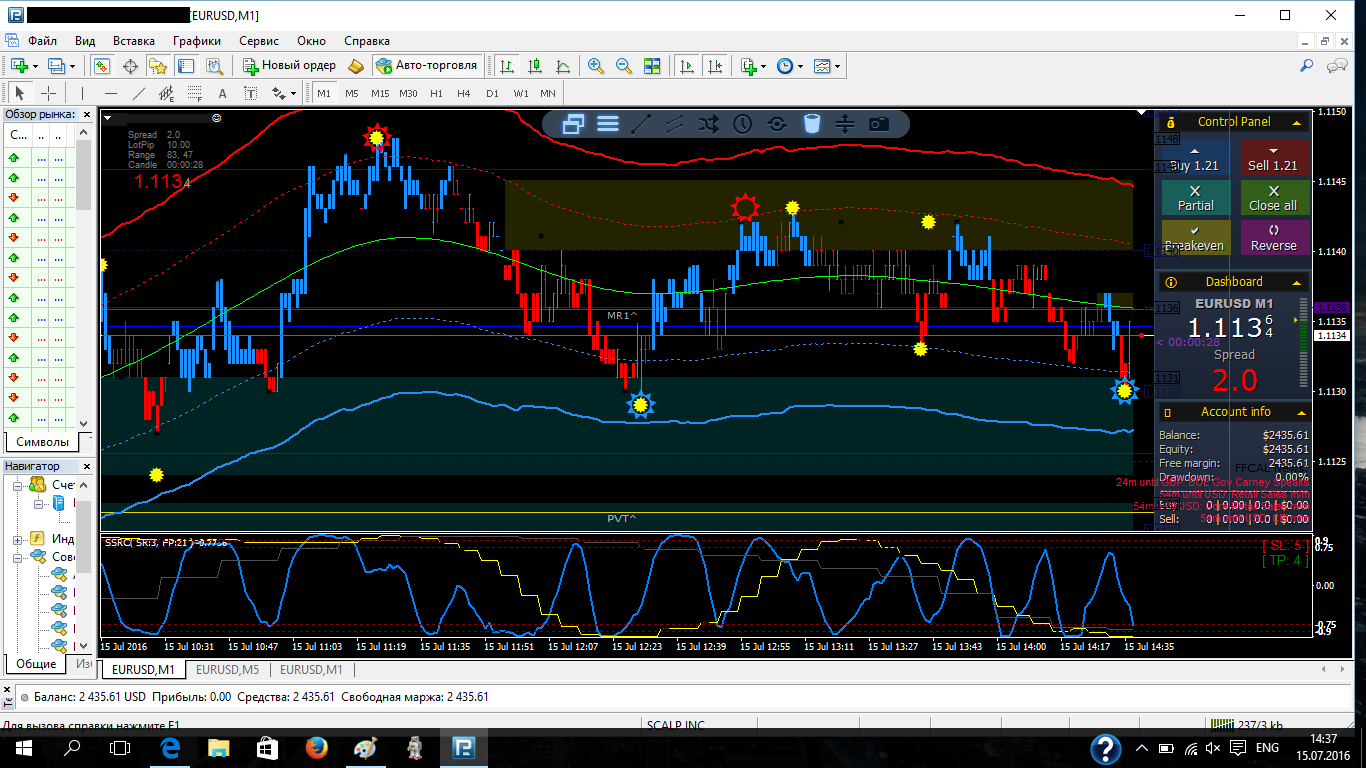Switch chart to candlestick mode
The width and height of the screenshot is (1366, 768).
tap(536, 66)
